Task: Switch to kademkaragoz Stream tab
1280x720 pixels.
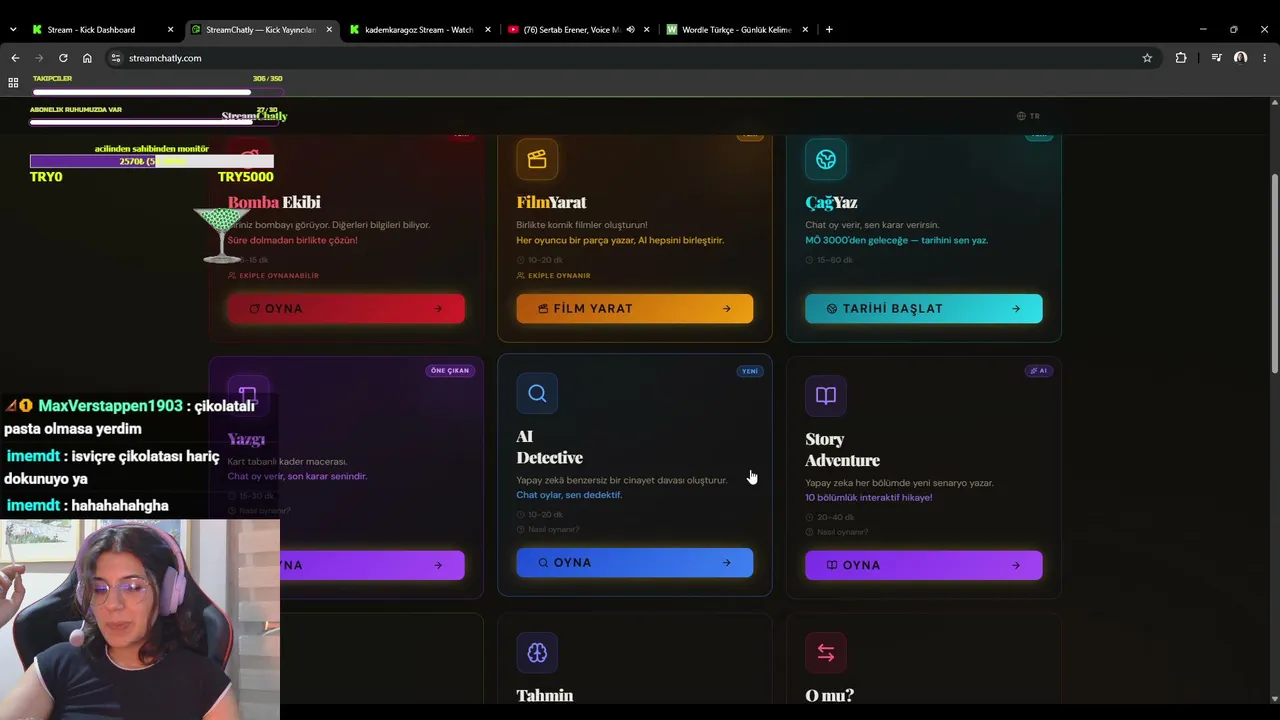Action: [x=421, y=30]
